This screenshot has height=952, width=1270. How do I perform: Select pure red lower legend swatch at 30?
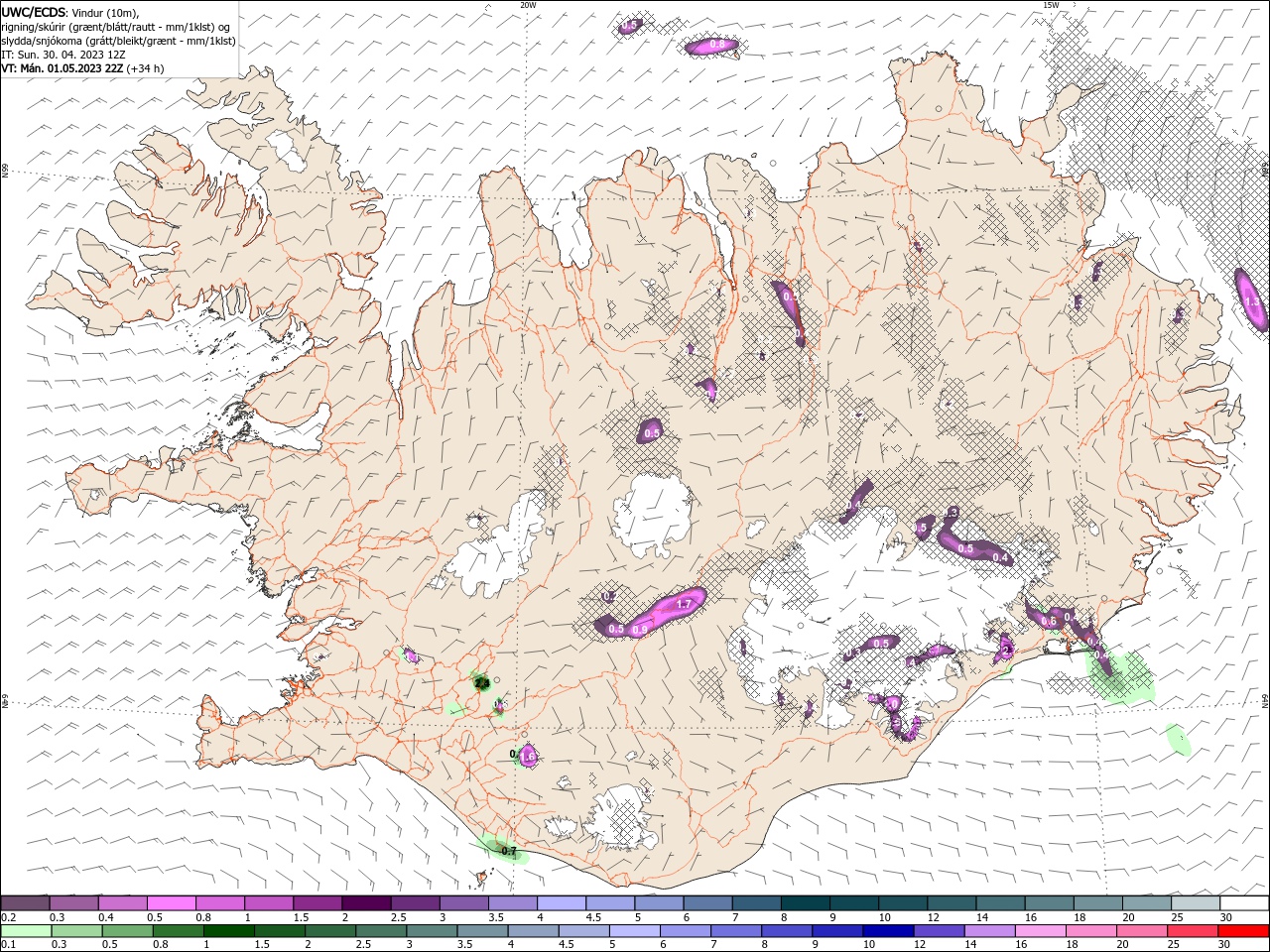coord(1243,931)
